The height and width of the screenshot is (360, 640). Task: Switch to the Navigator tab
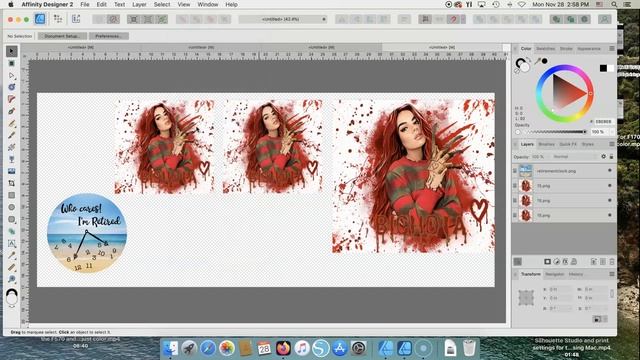(x=554, y=274)
